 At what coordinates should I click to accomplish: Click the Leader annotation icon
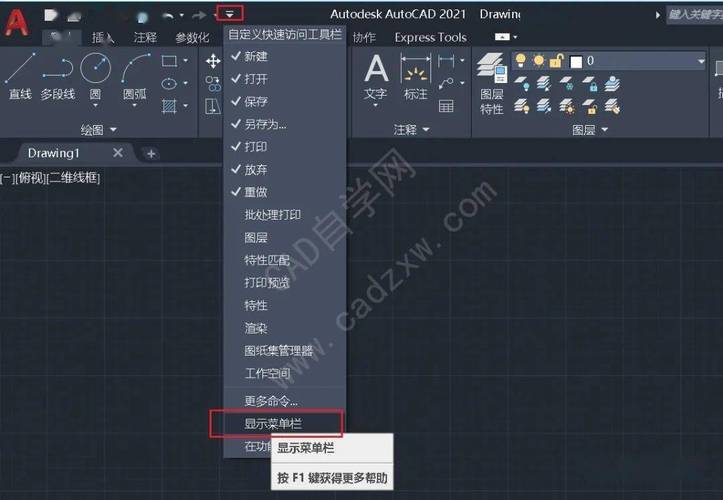tap(446, 83)
